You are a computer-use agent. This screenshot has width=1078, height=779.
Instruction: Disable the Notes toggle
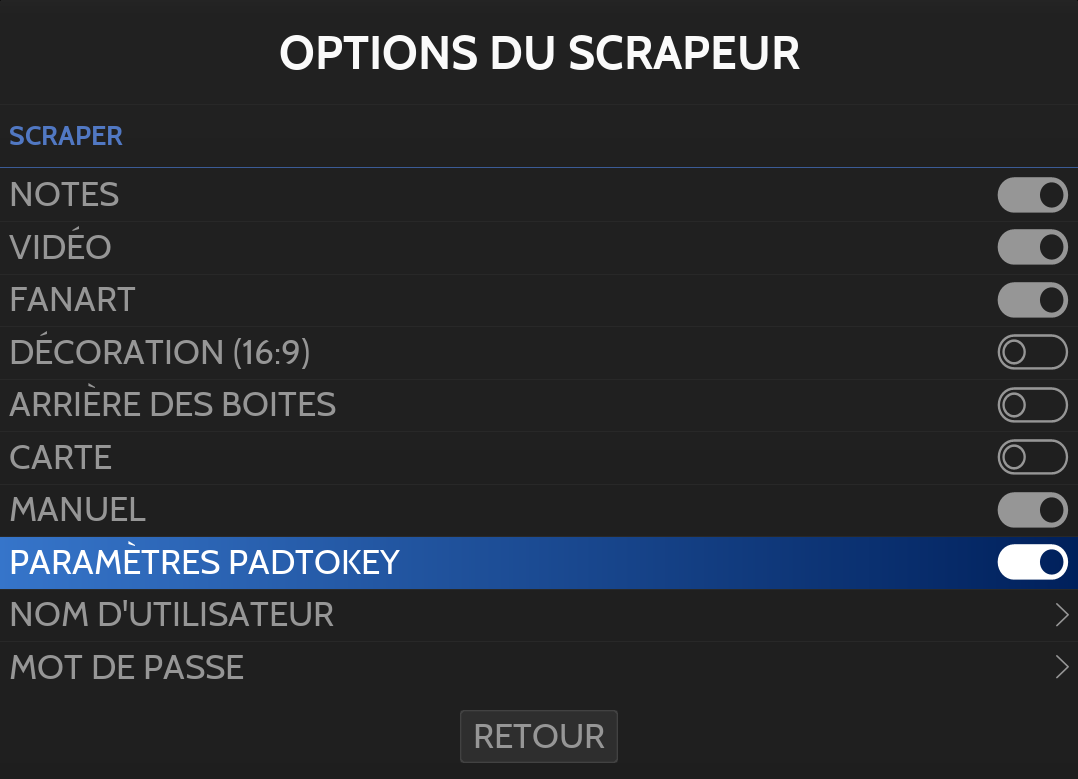click(1032, 195)
